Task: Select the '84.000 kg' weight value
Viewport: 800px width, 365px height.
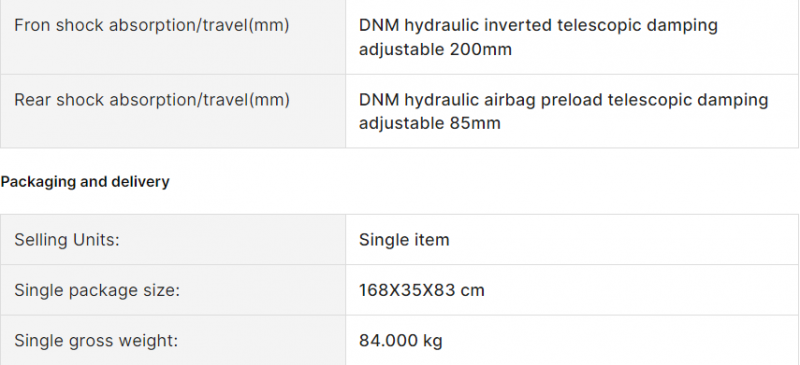Action: tap(401, 340)
